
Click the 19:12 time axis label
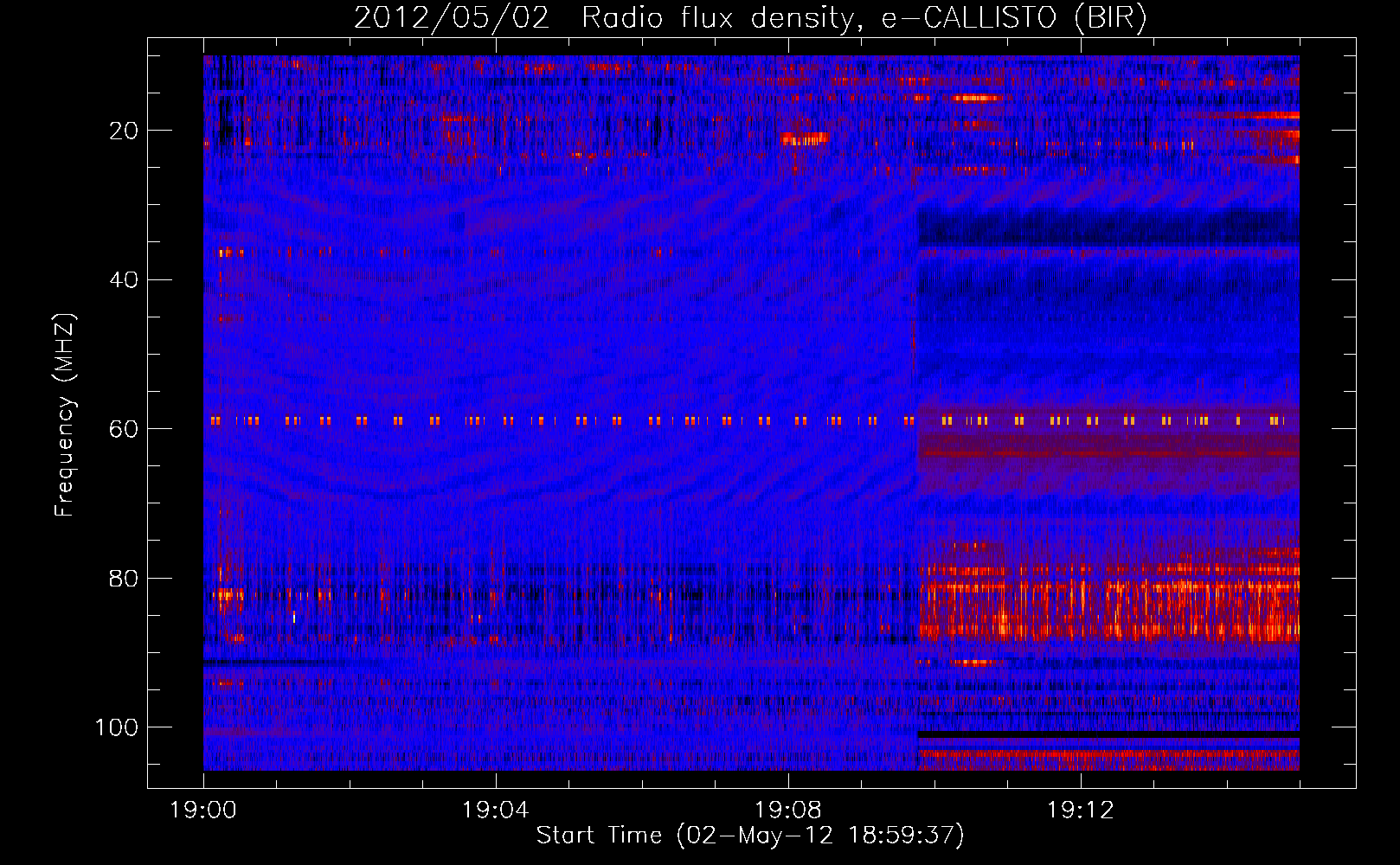point(1081,811)
